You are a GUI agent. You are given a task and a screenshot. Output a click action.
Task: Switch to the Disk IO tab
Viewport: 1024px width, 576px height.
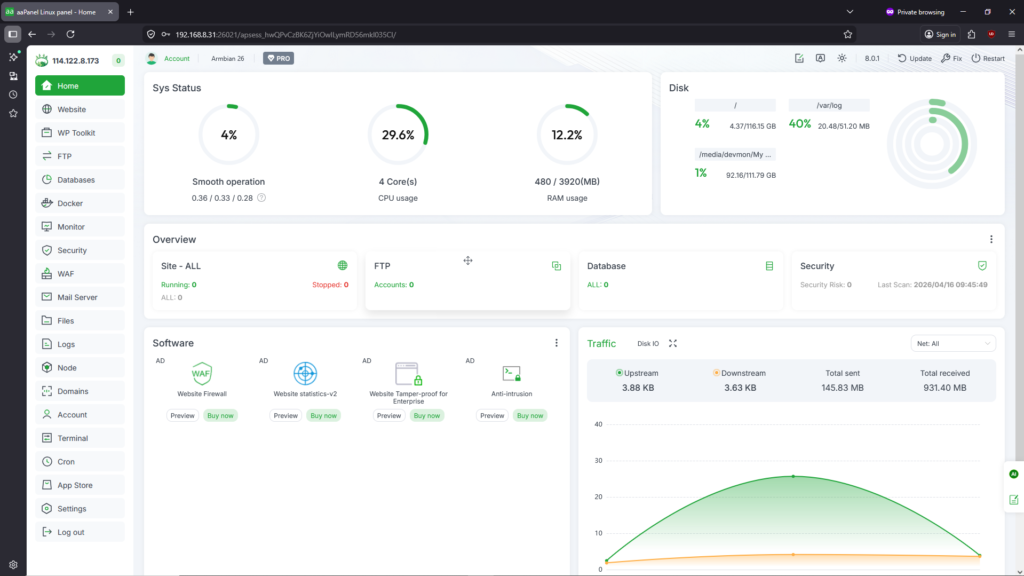click(648, 343)
